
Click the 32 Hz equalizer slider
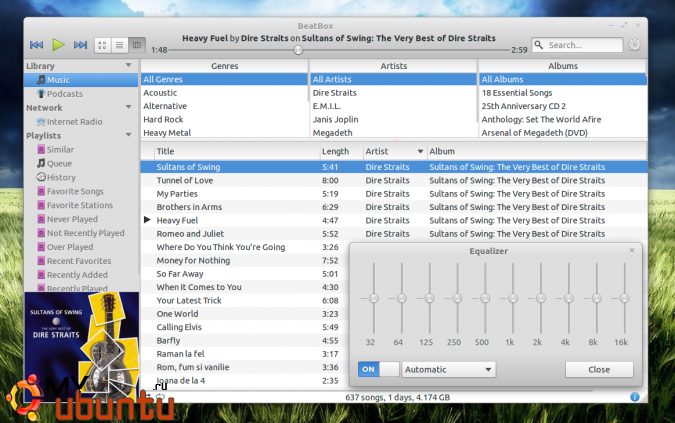pyautogui.click(x=373, y=298)
